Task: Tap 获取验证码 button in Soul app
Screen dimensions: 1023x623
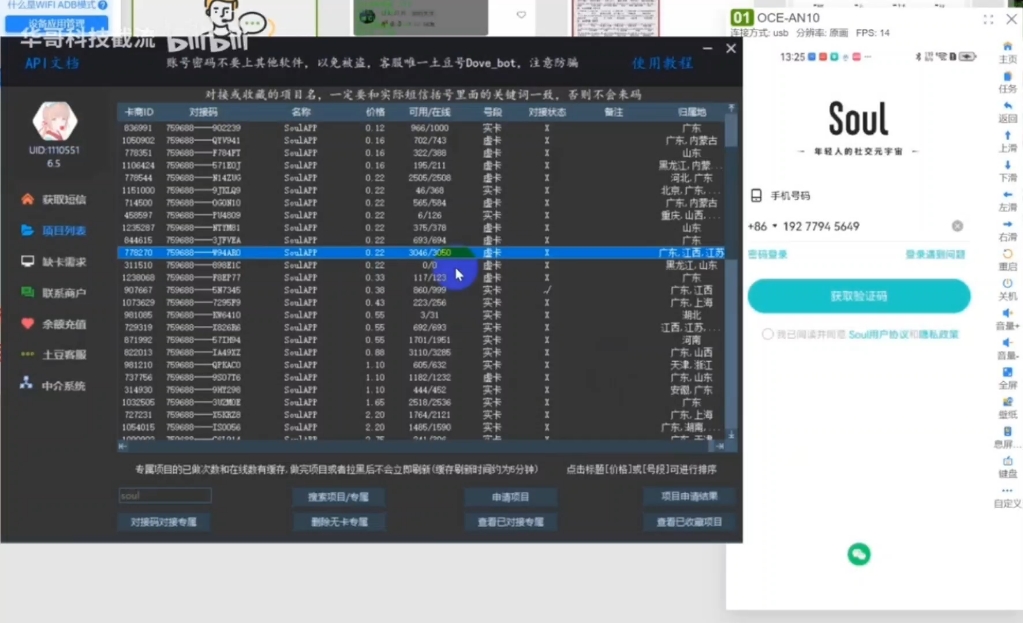Action: click(859, 296)
